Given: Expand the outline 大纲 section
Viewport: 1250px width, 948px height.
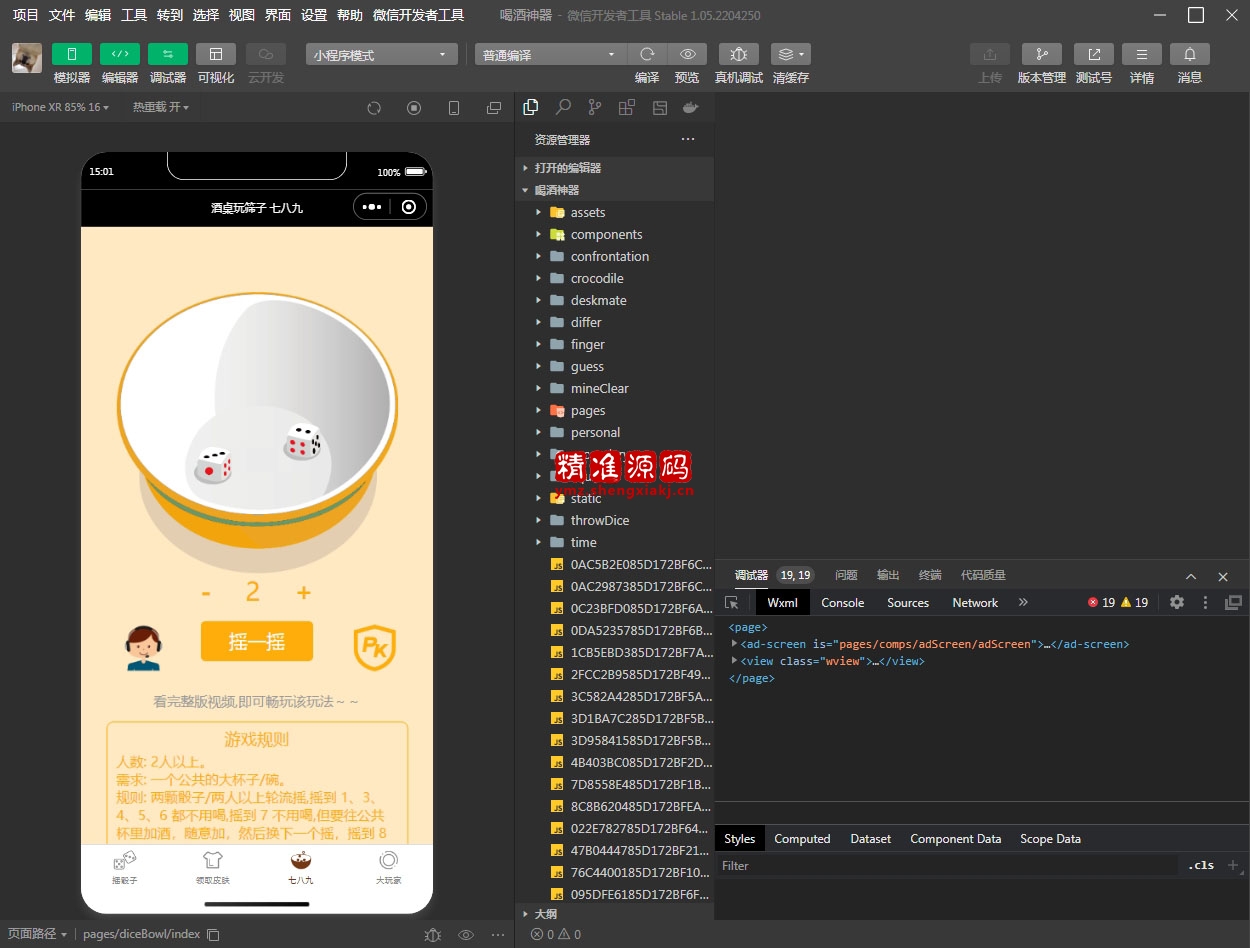Looking at the screenshot, I should coord(615,914).
